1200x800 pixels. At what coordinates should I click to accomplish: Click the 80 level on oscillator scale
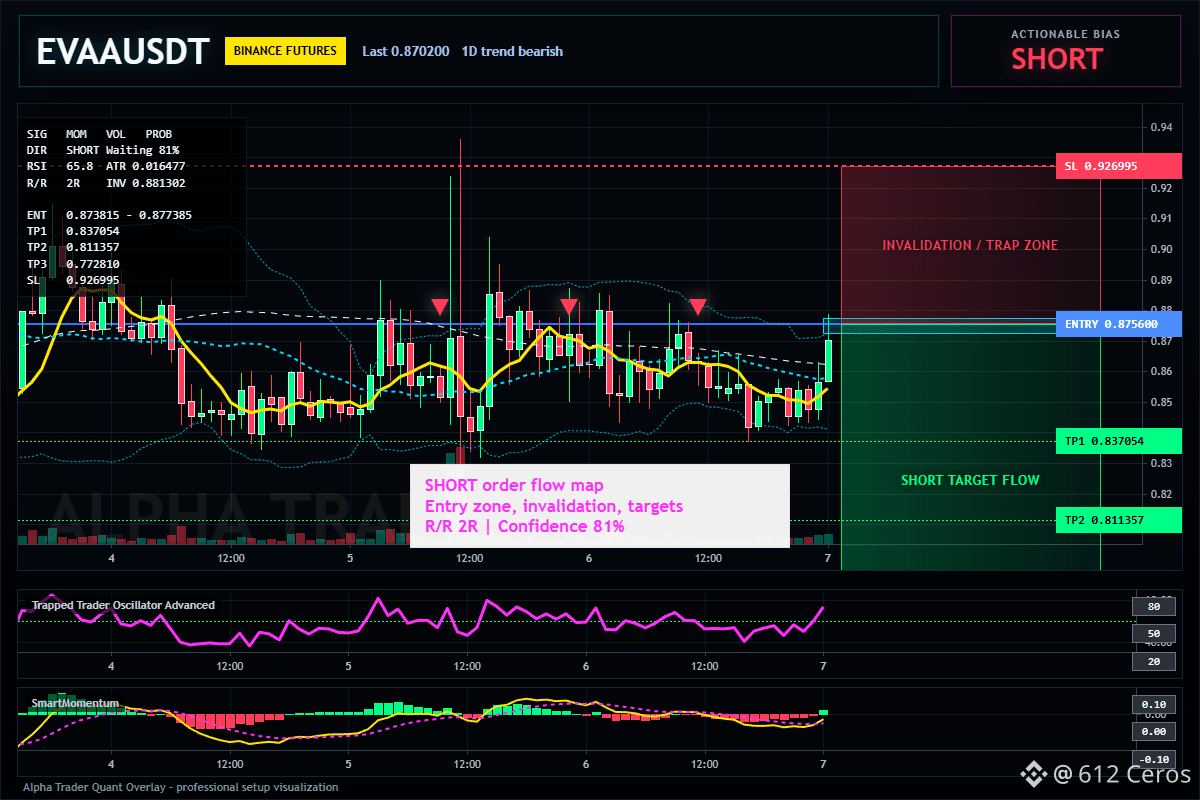pyautogui.click(x=1153, y=606)
